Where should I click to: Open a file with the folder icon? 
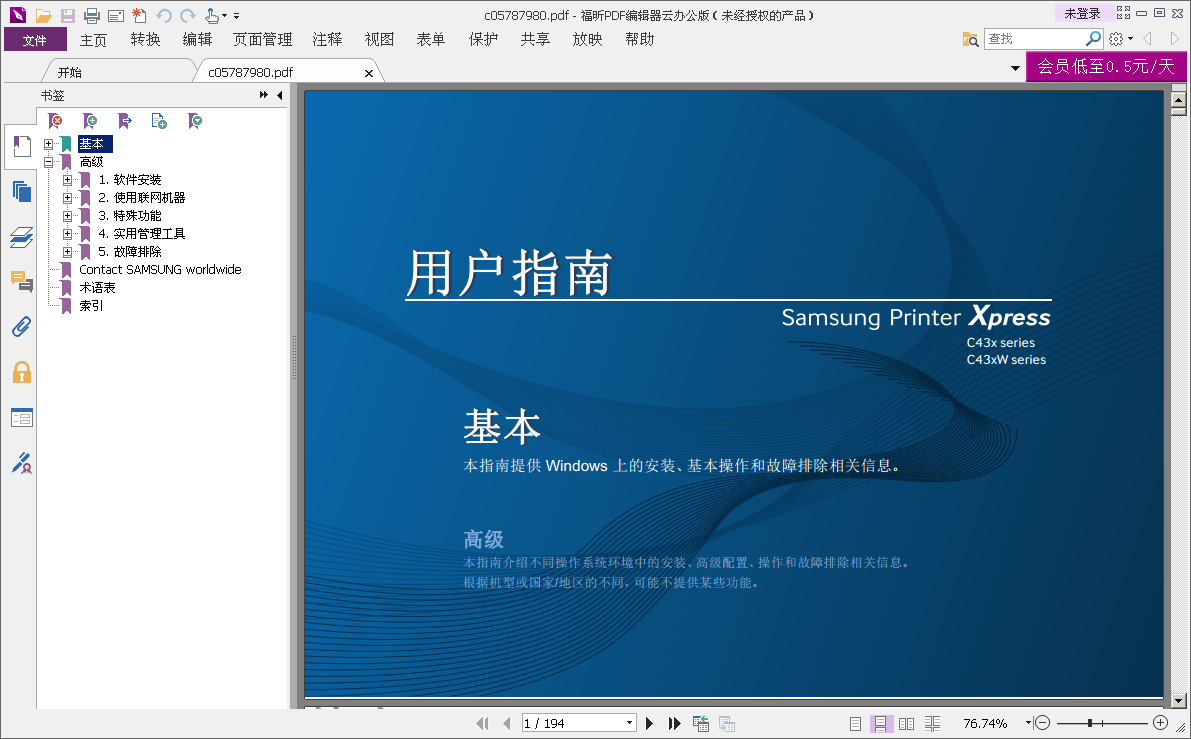pyautogui.click(x=43, y=15)
